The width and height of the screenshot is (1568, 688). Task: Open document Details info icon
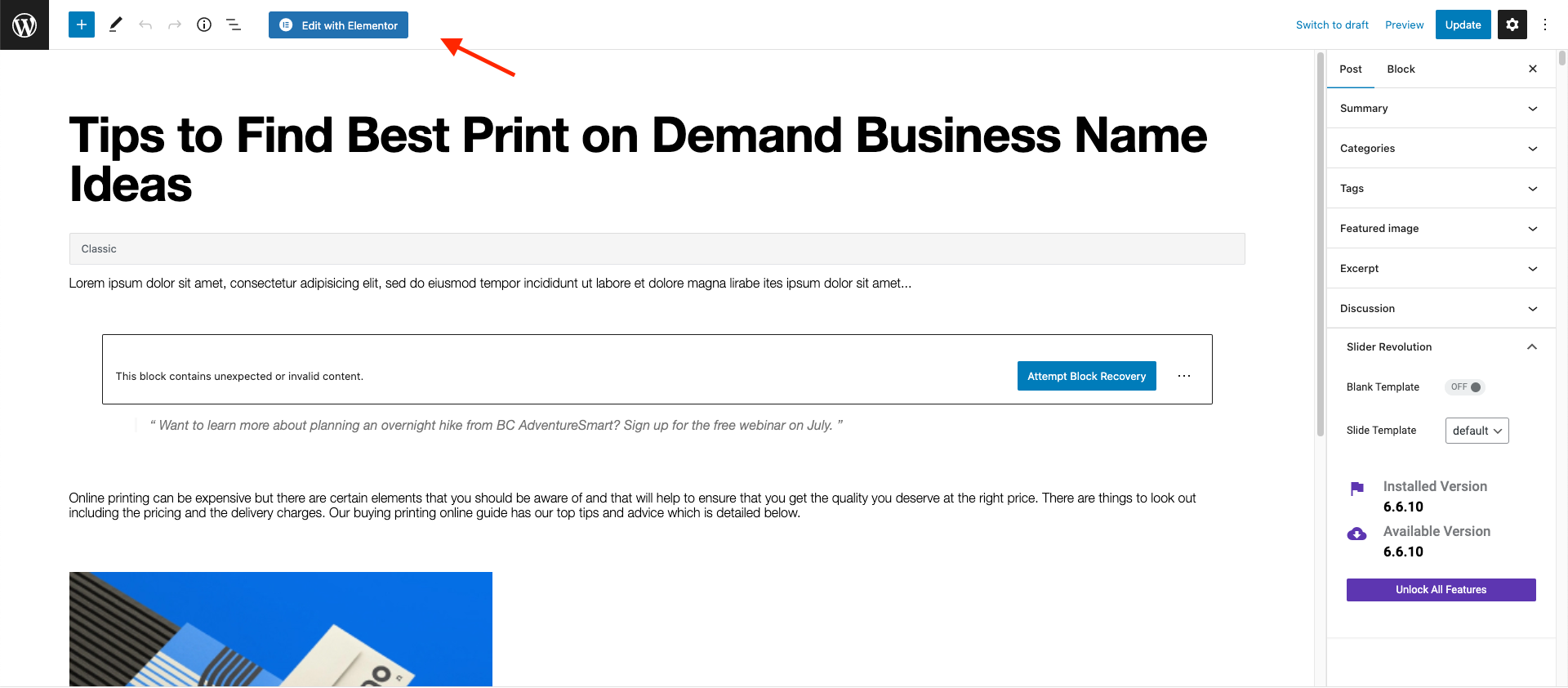204,25
